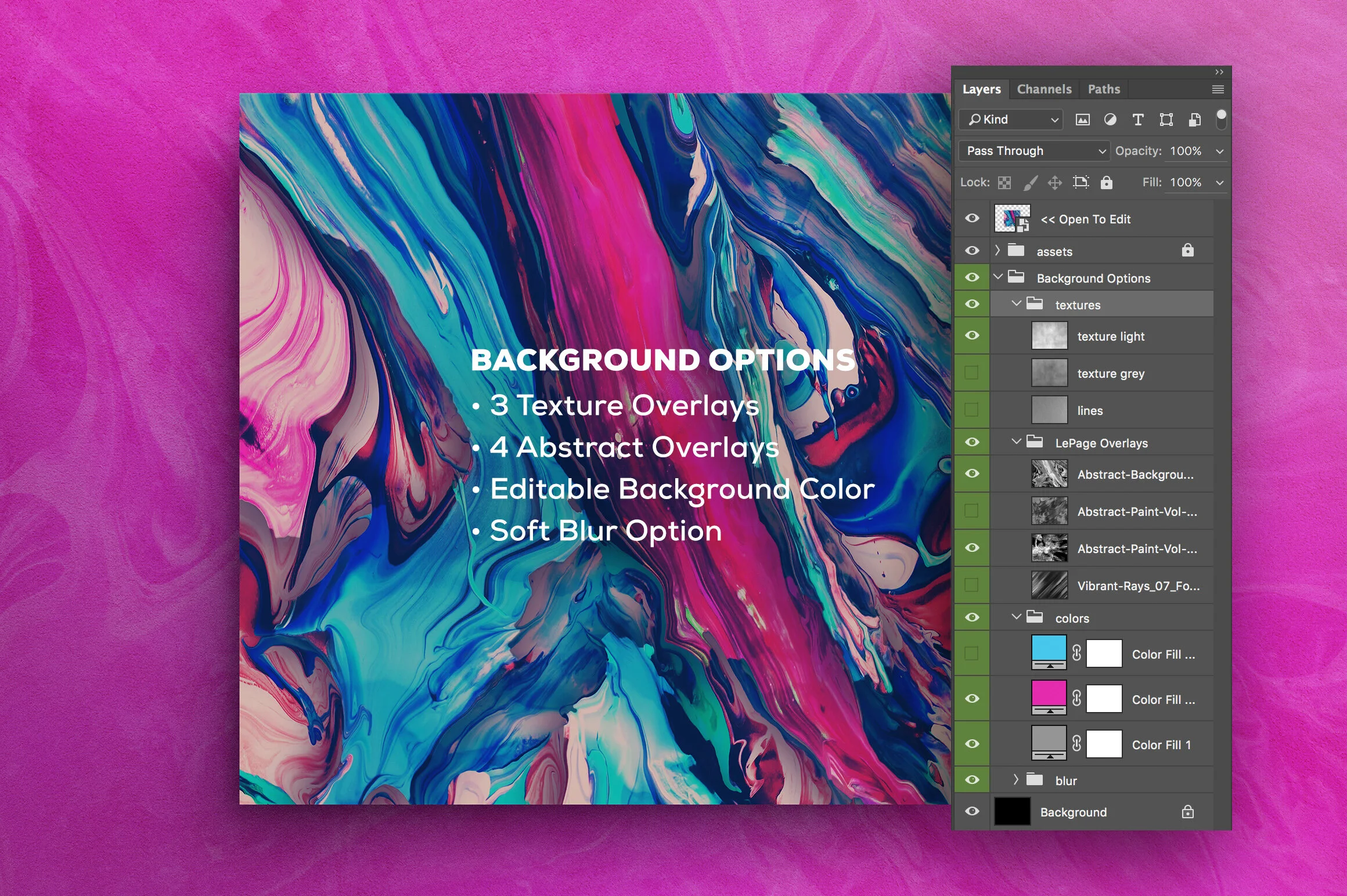The width and height of the screenshot is (1347, 896).
Task: Filter for smart object layers
Action: click(1195, 120)
